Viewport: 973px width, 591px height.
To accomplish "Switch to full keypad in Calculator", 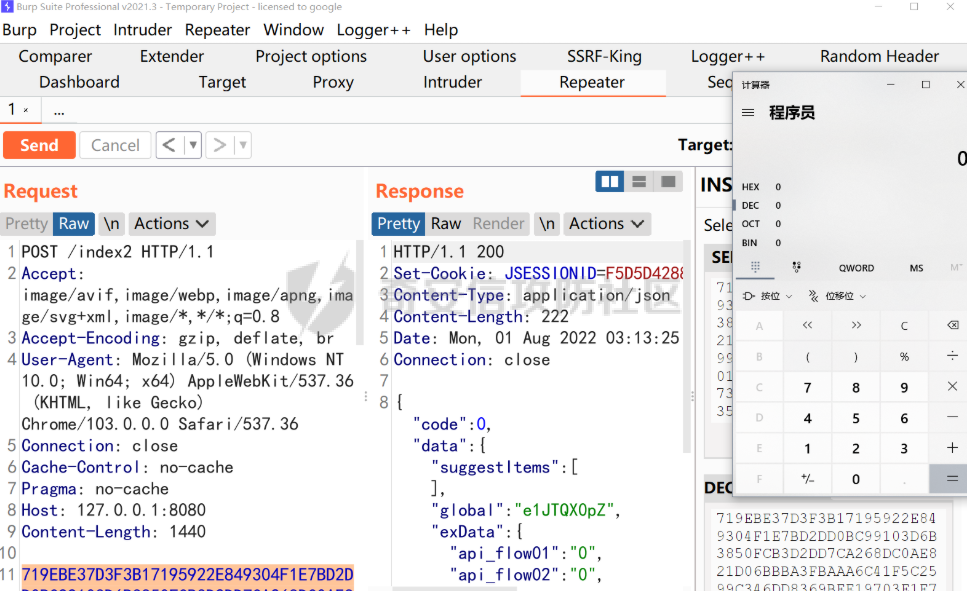I will tap(755, 267).
